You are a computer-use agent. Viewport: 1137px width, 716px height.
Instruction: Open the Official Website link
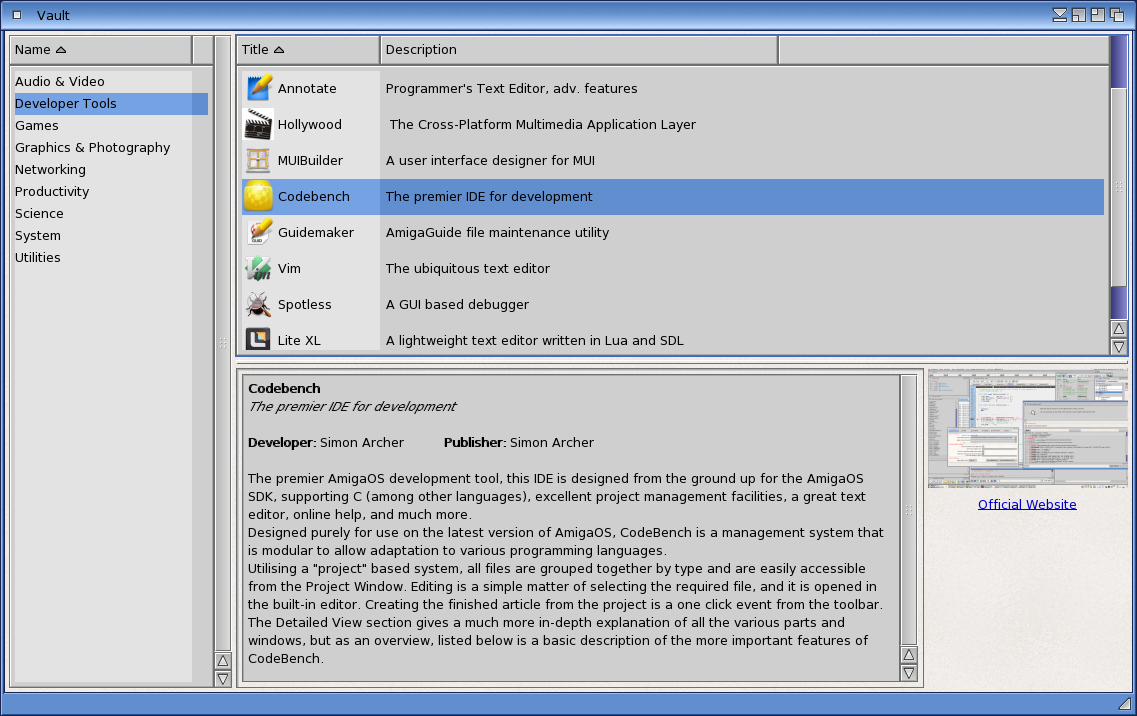coord(1027,505)
